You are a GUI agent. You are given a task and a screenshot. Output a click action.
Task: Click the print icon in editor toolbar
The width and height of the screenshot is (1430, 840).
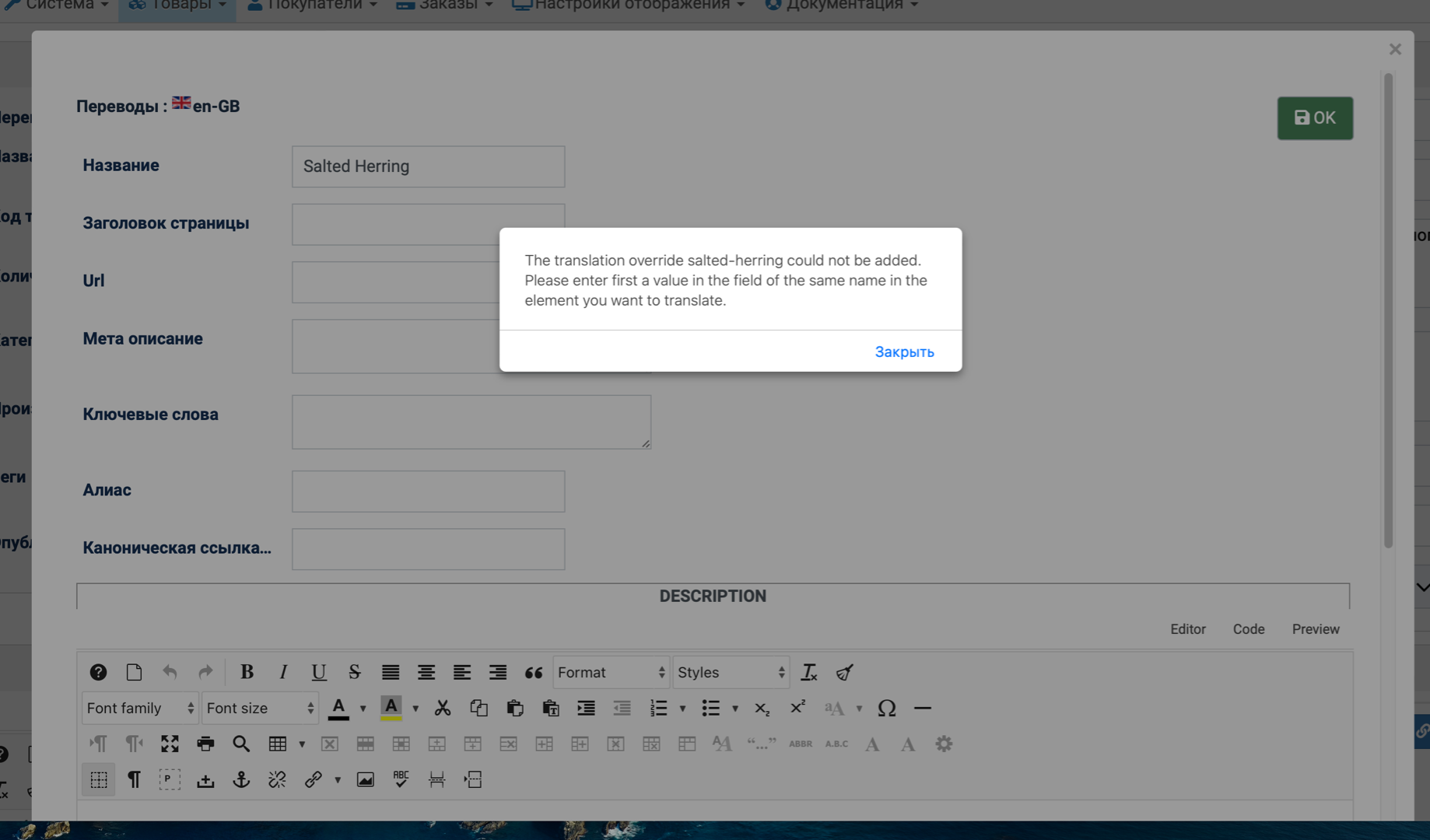pyautogui.click(x=205, y=744)
